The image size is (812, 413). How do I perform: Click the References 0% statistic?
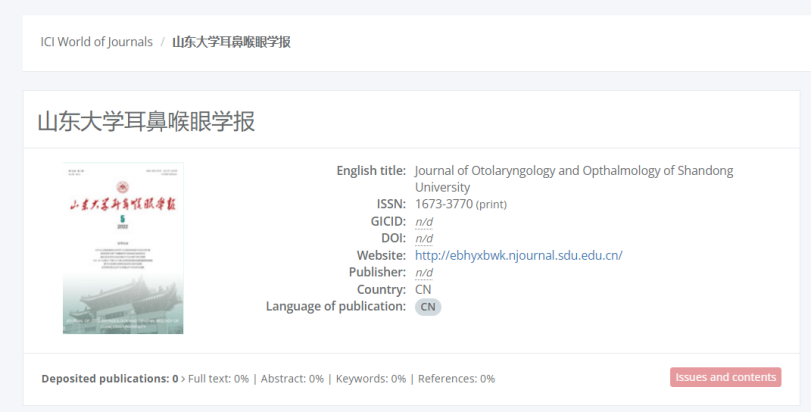click(x=456, y=379)
